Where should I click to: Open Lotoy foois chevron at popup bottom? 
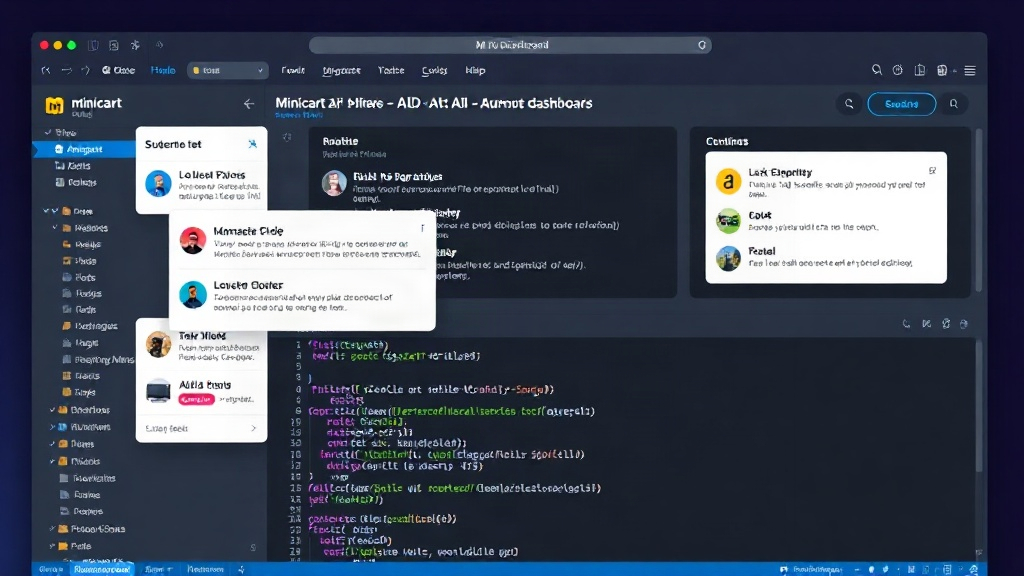click(253, 428)
